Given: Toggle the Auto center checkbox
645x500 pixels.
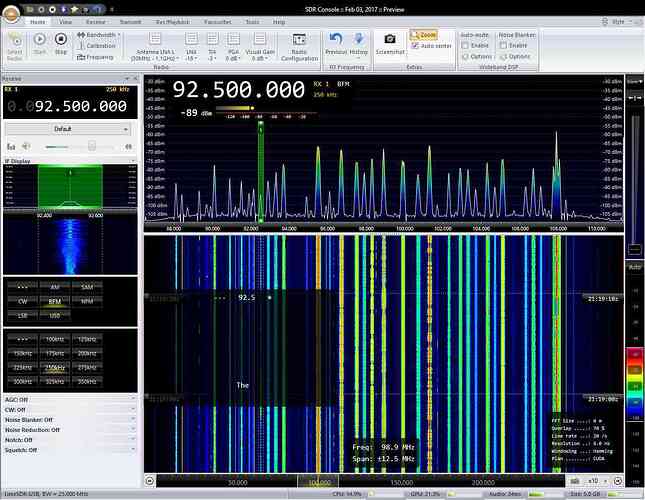Looking at the screenshot, I should coord(415,46).
